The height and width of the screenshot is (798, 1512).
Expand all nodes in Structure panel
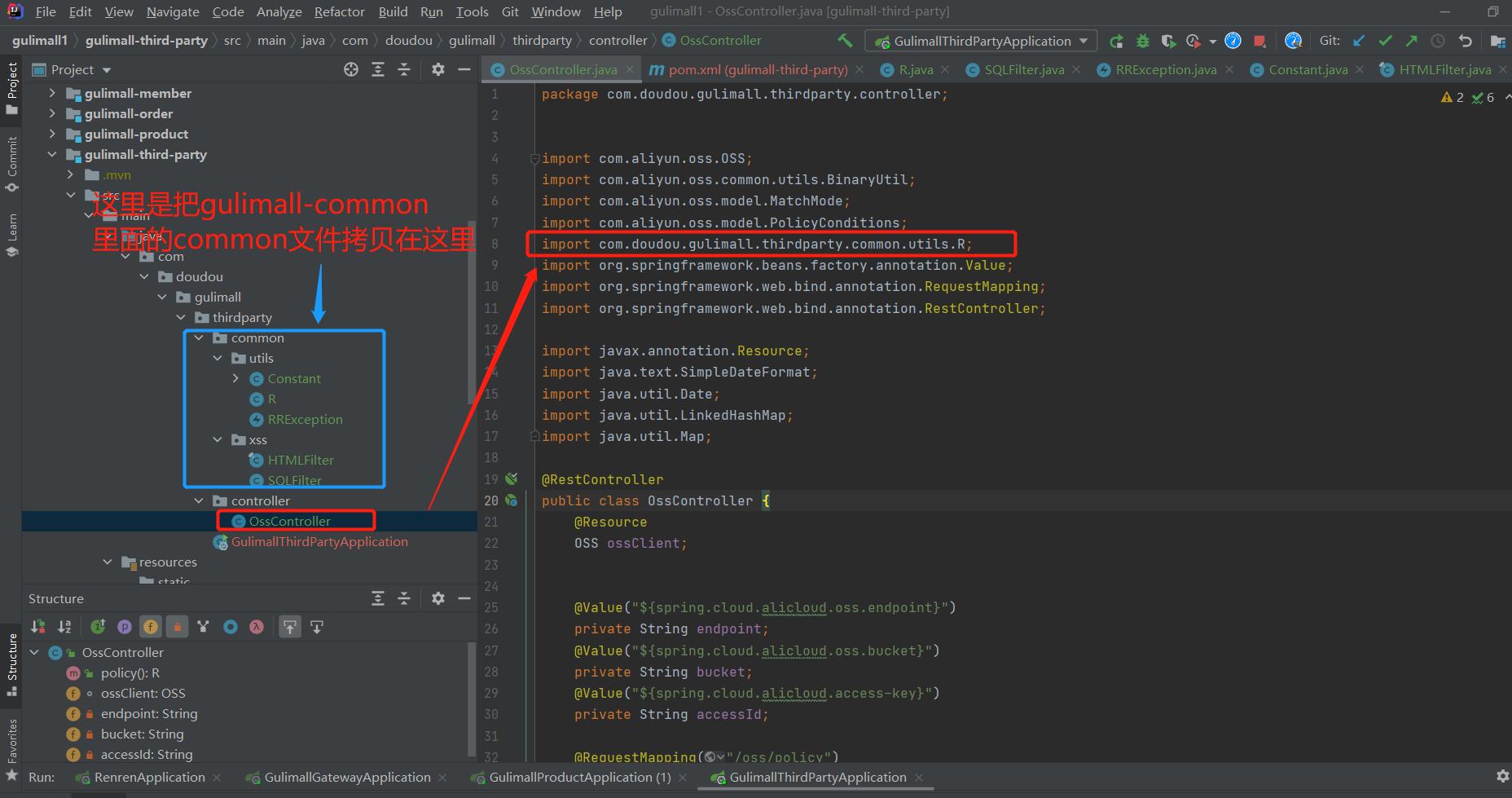coord(378,598)
